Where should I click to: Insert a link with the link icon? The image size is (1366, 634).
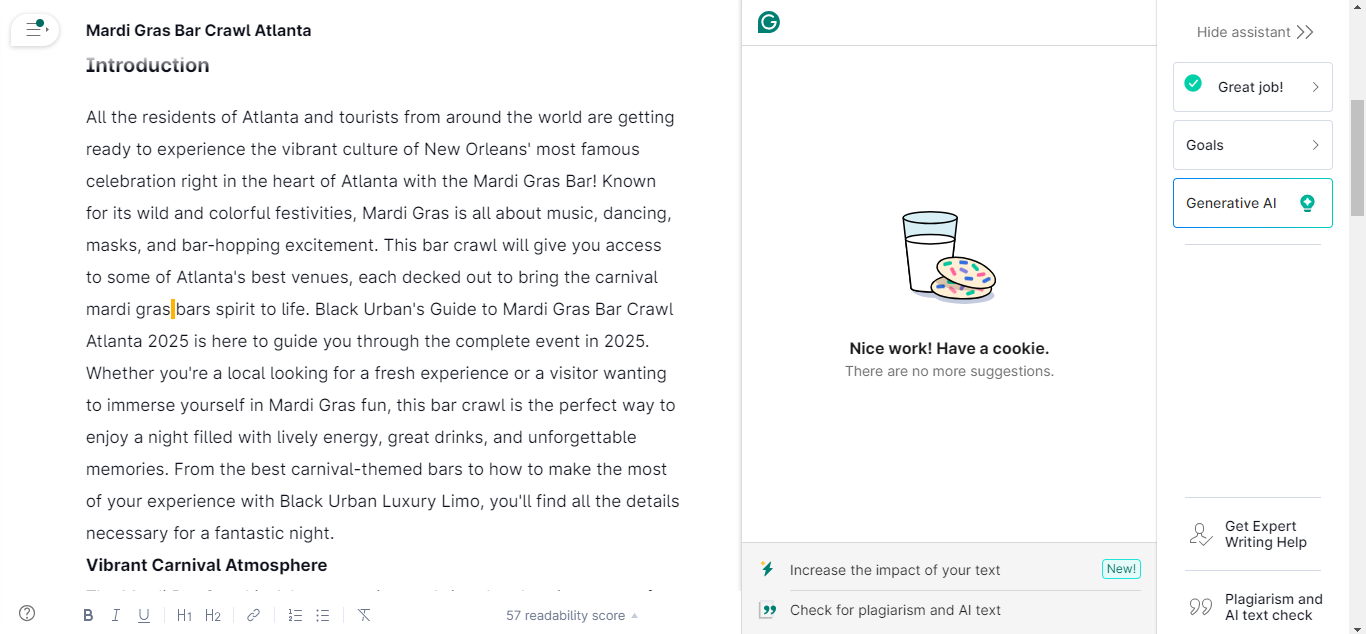[x=253, y=615]
